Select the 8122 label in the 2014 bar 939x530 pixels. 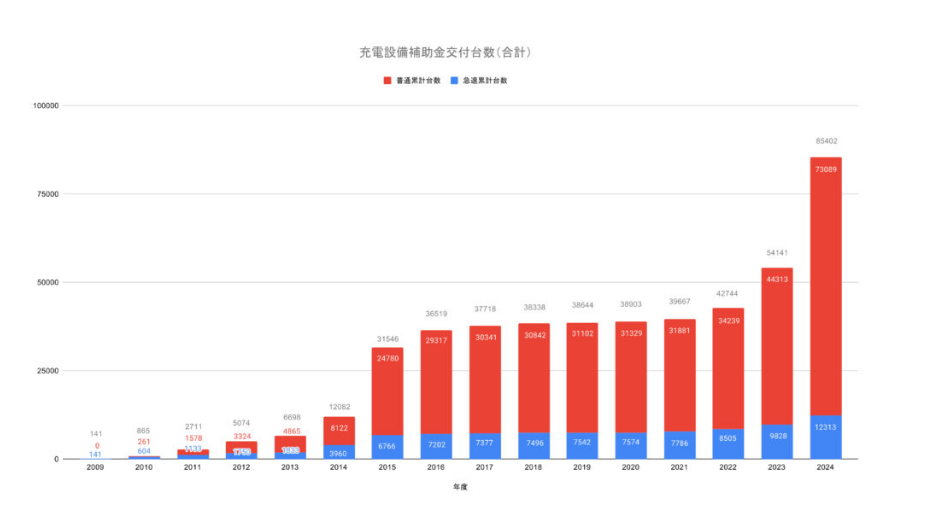point(338,424)
